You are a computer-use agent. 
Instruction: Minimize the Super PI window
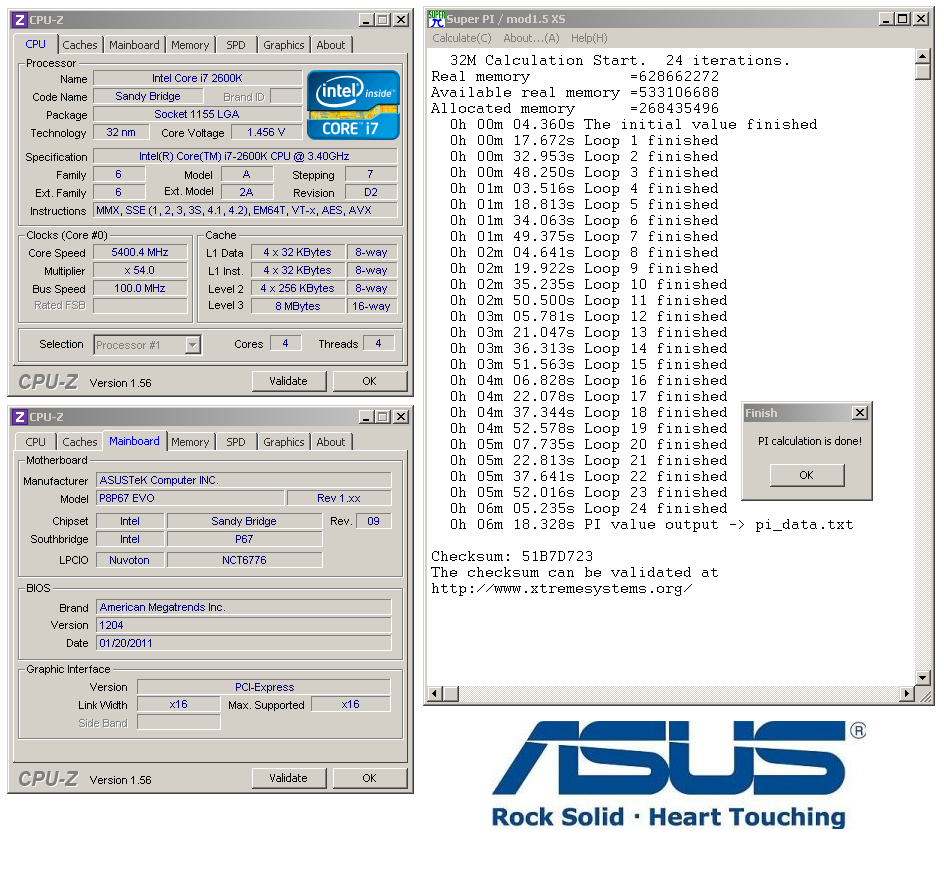886,19
